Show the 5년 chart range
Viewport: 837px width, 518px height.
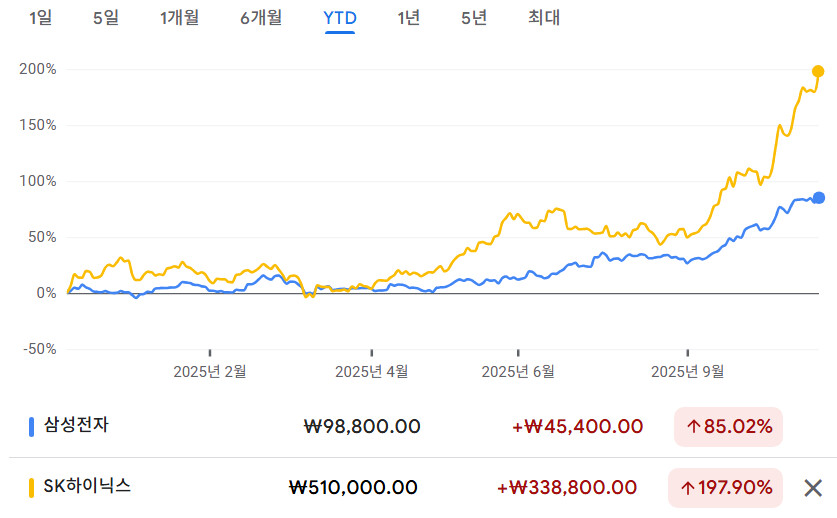[474, 18]
